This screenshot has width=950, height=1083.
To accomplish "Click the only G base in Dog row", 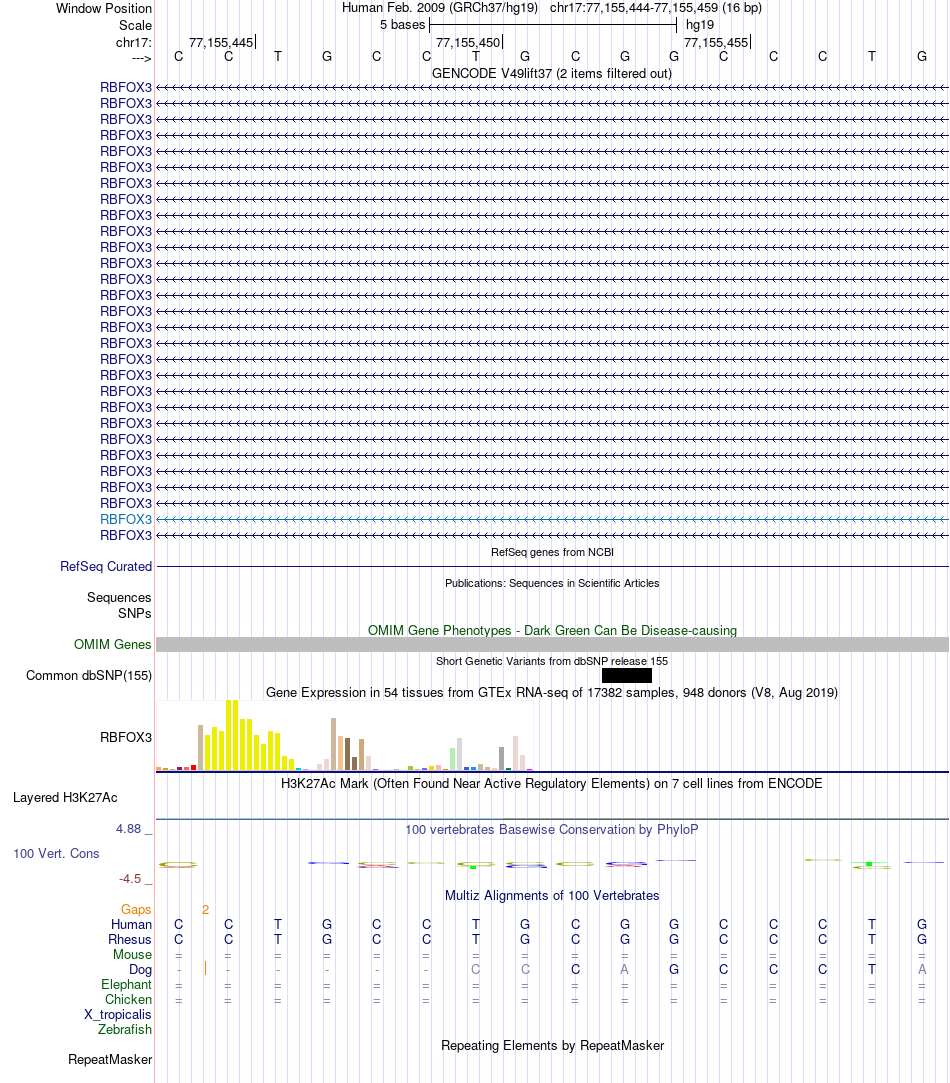I will (x=674, y=970).
